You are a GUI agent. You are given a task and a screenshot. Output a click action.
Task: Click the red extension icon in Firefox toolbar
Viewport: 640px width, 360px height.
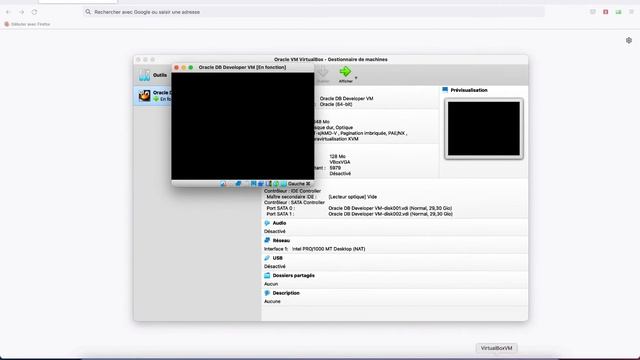click(606, 12)
